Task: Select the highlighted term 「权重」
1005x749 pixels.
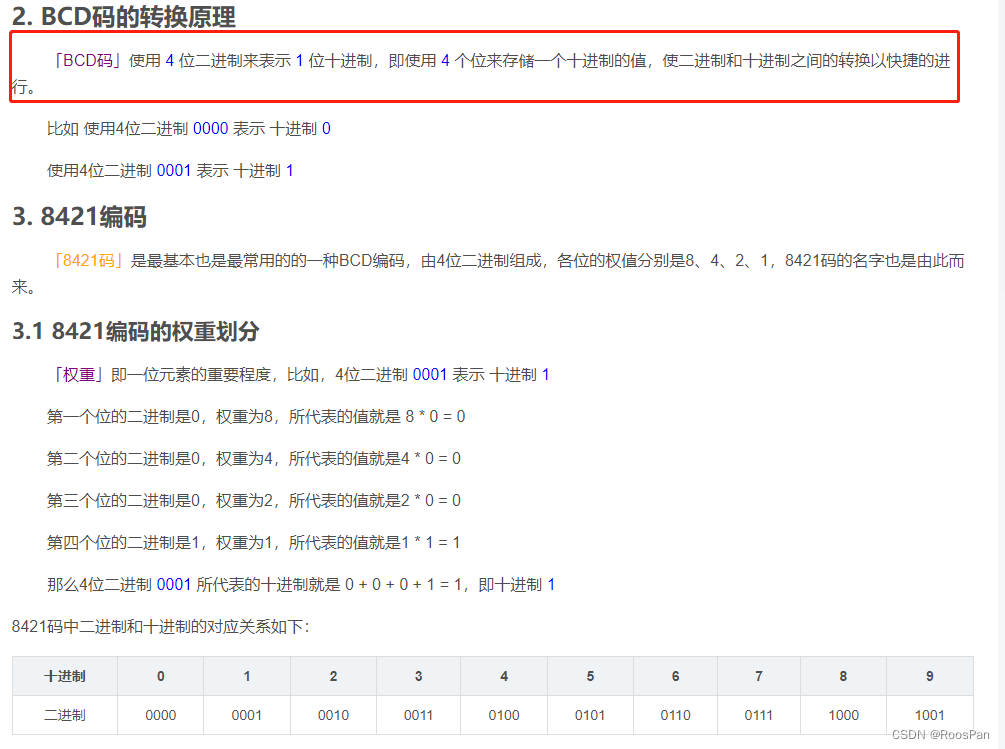Action: coord(74,374)
